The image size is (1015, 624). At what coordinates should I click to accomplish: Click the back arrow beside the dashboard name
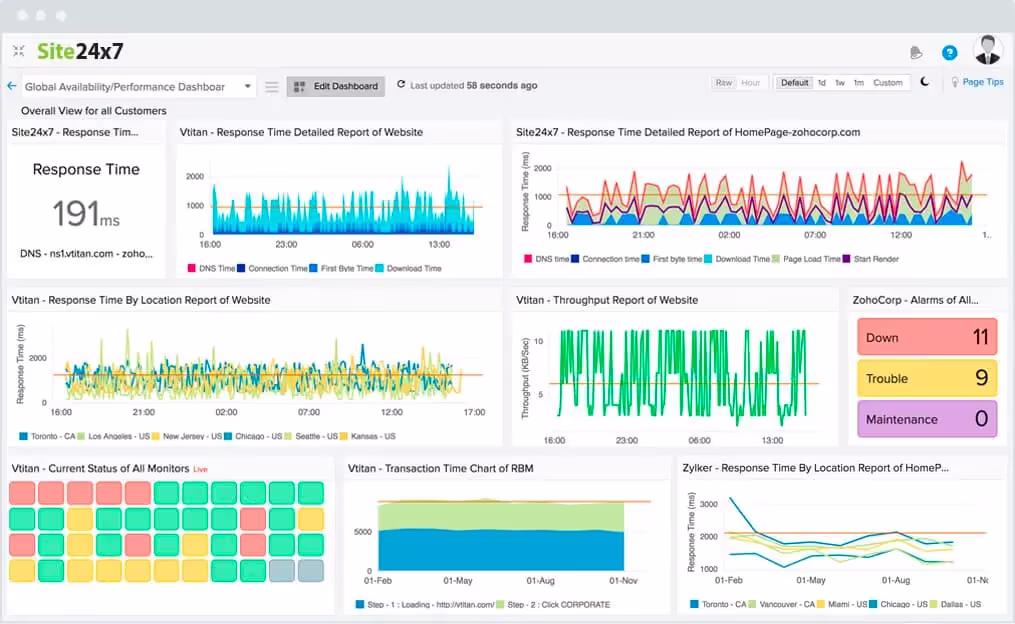pyautogui.click(x=10, y=86)
